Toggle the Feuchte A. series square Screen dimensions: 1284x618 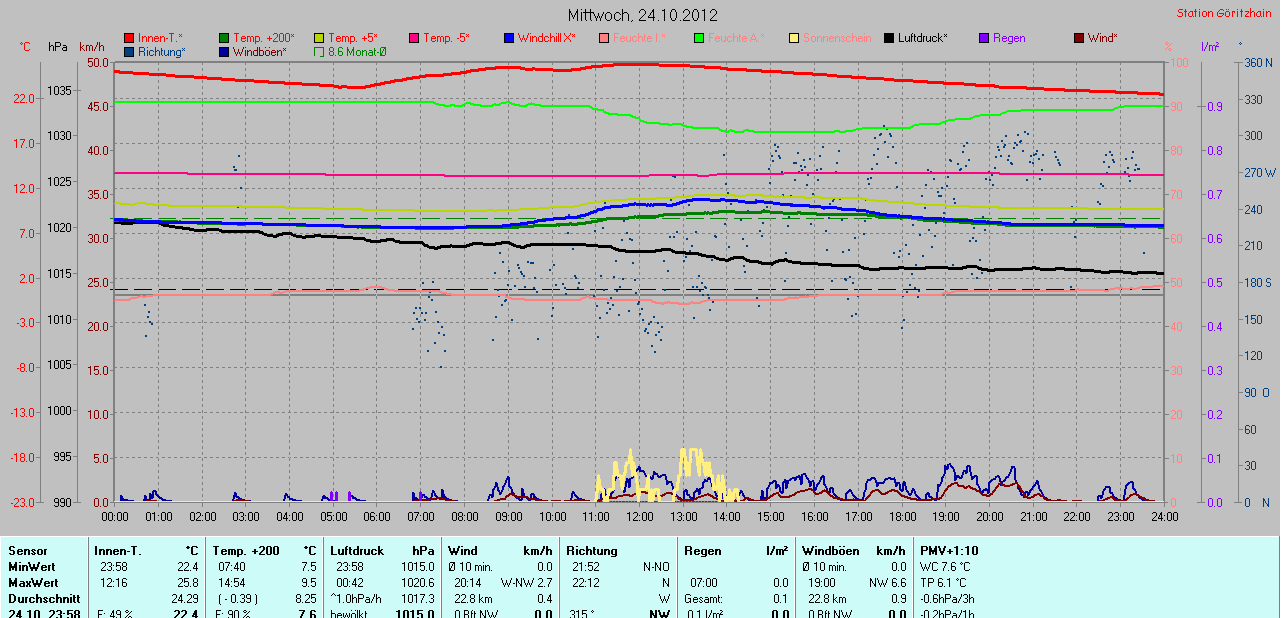pyautogui.click(x=699, y=38)
